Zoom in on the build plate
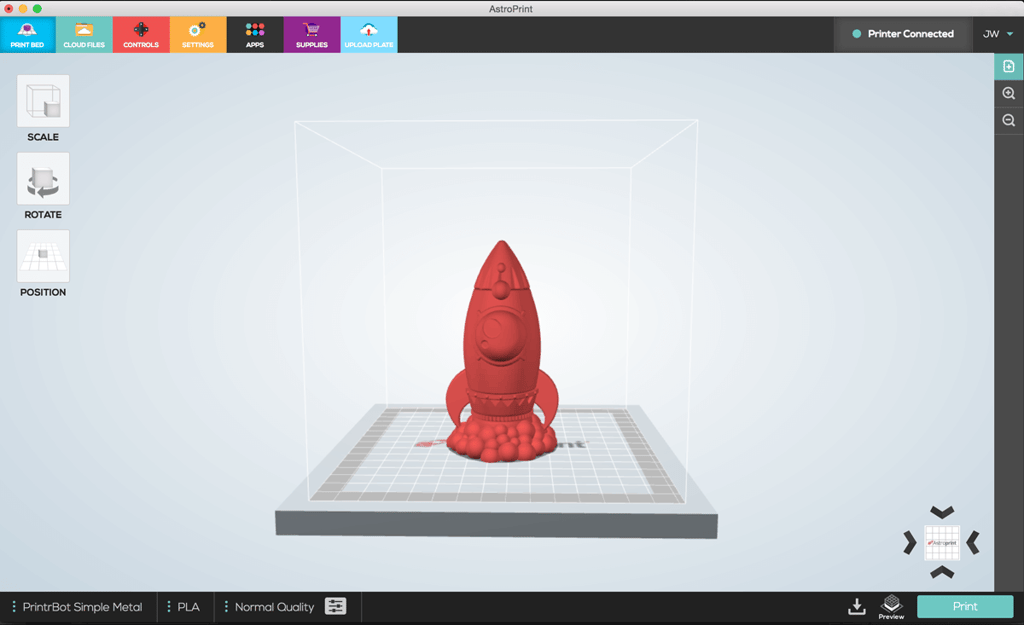This screenshot has height=625, width=1024. pos(1009,93)
